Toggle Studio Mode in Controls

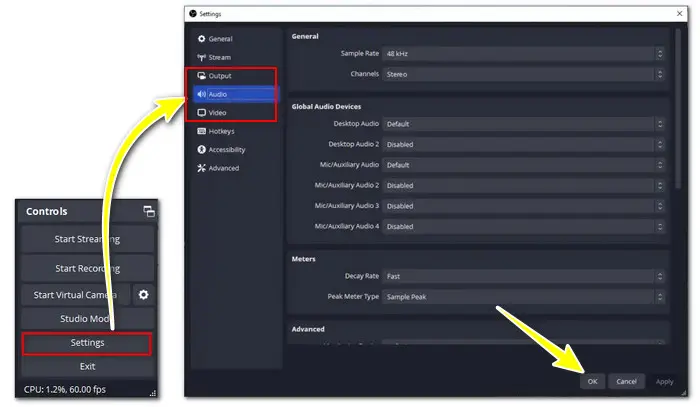pos(88,319)
